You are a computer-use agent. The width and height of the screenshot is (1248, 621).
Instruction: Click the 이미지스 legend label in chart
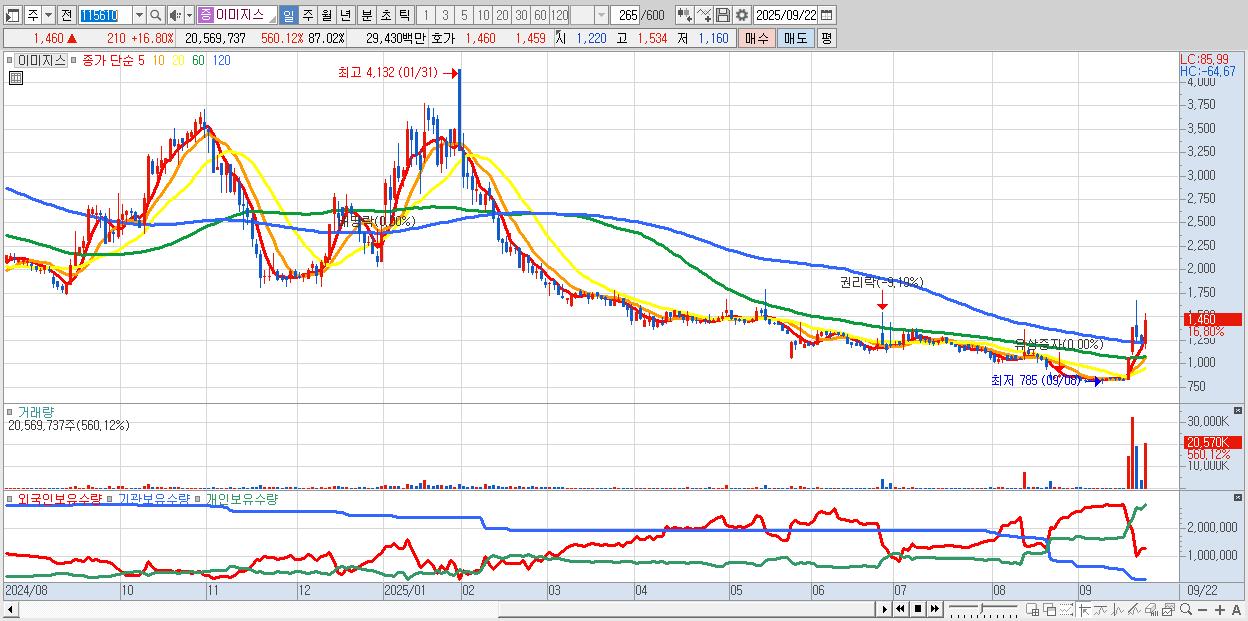(x=42, y=61)
